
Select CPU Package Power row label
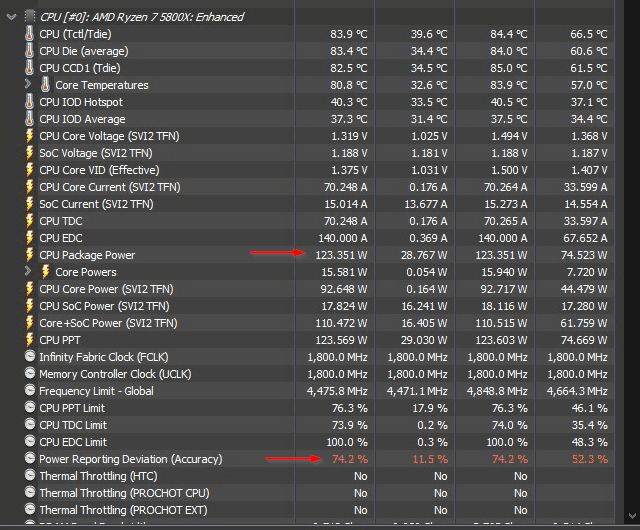click(x=87, y=255)
